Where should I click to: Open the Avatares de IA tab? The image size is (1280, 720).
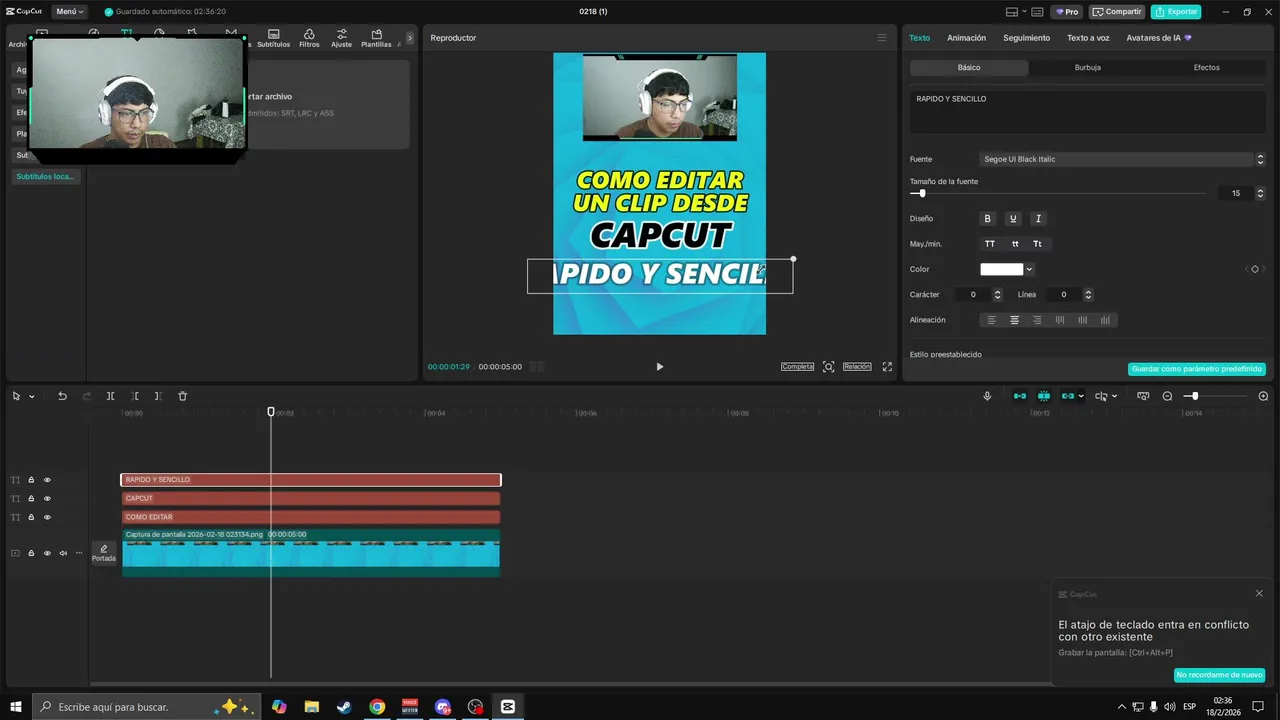pyautogui.click(x=1158, y=38)
